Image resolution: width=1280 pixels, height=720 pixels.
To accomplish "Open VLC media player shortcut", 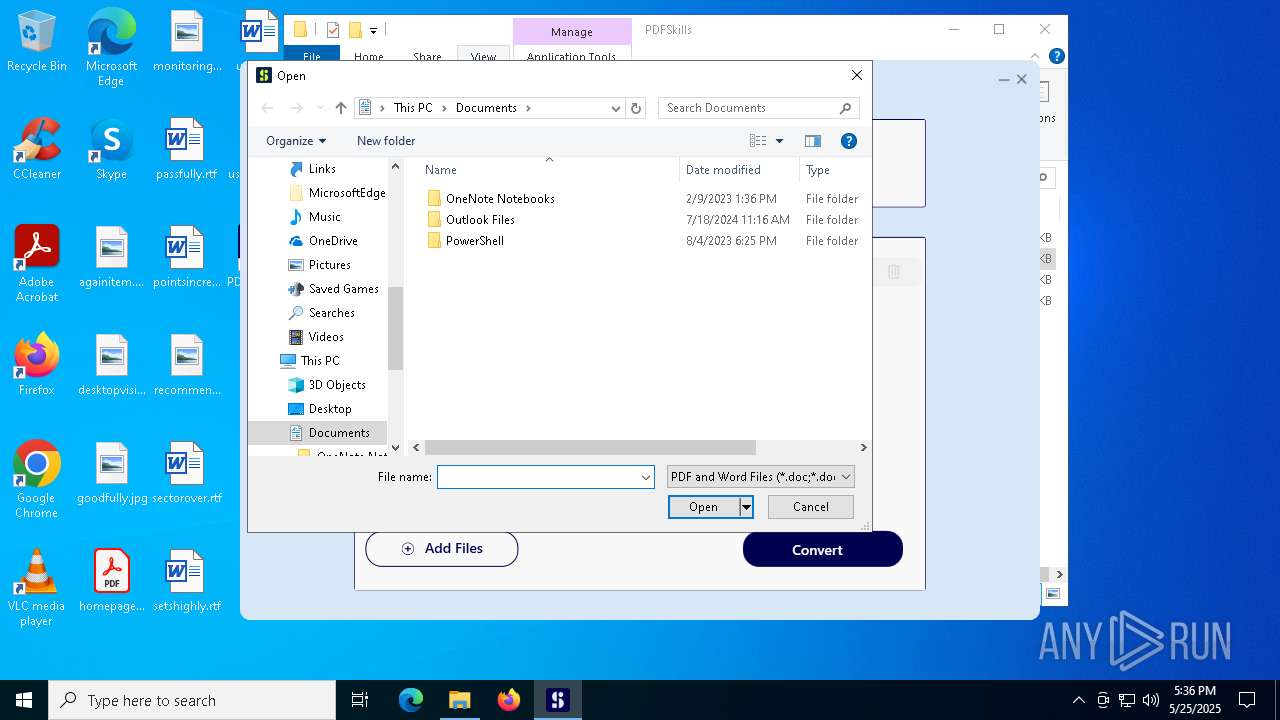I will pos(37,588).
